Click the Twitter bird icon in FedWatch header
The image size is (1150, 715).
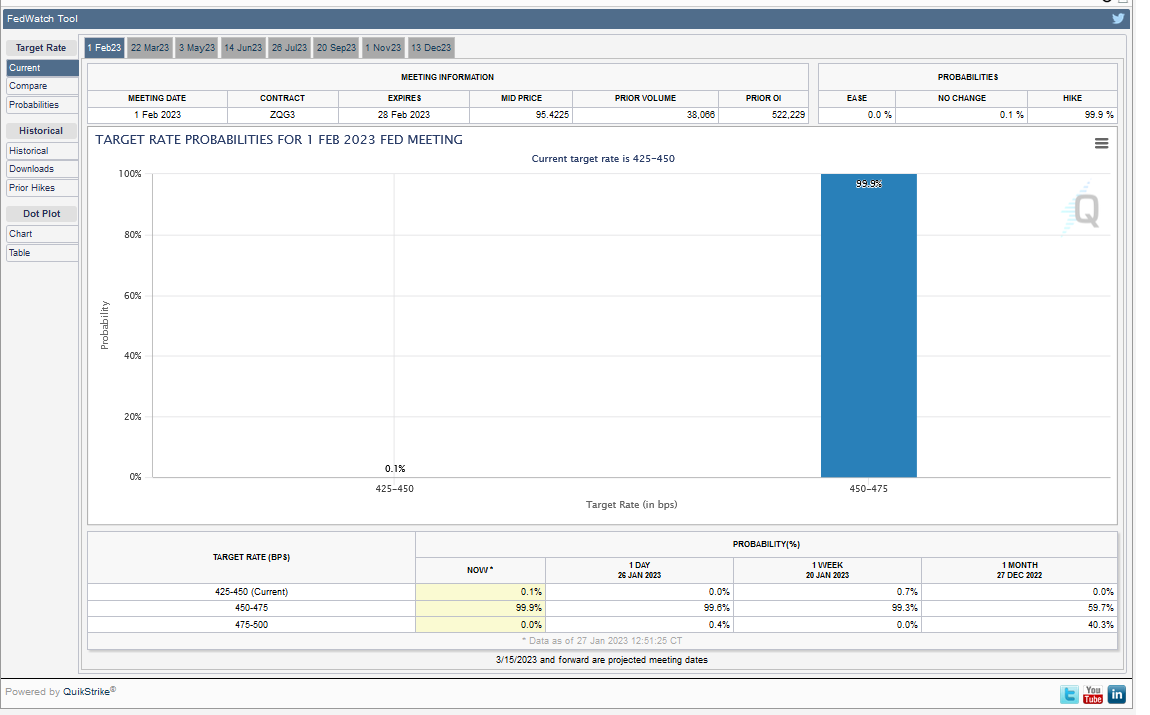(x=1118, y=18)
